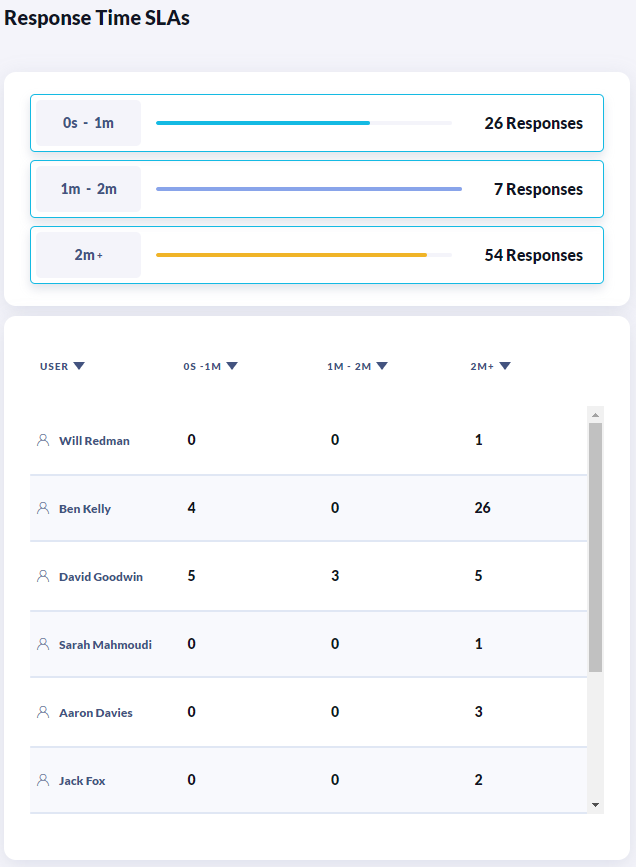The height and width of the screenshot is (867, 636).
Task: Open David Goodwin's name in the table
Action: tap(101, 577)
